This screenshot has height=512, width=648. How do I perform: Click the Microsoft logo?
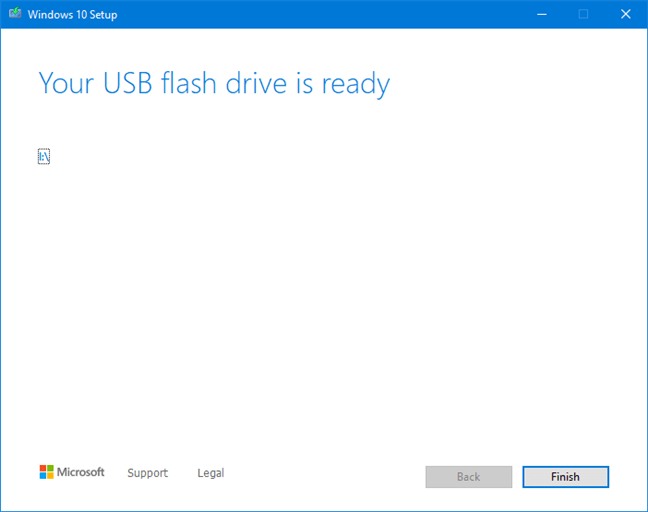pos(72,472)
